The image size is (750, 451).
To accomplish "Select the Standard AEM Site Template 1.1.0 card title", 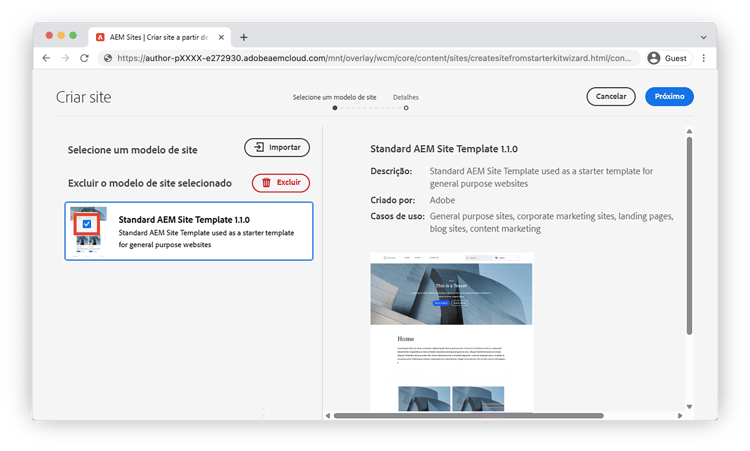I will click(x=184, y=220).
